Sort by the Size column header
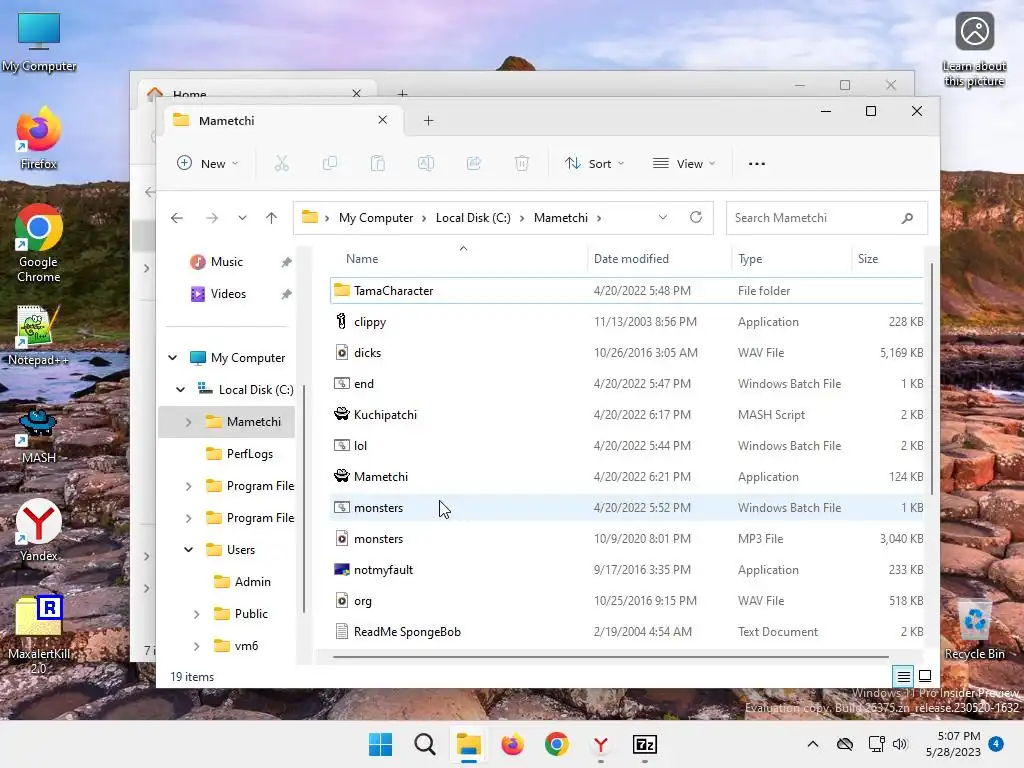Screen dimensions: 1024x768 point(888,259)
